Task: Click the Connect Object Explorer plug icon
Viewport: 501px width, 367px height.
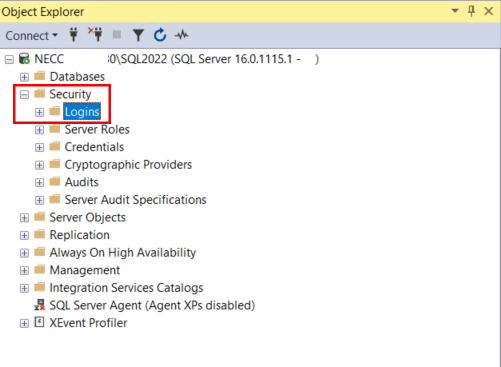Action: click(x=74, y=35)
